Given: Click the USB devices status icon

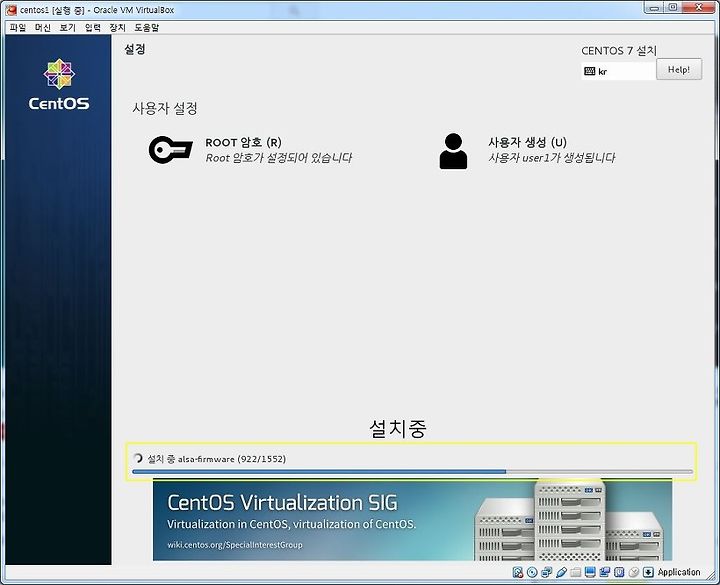Looking at the screenshot, I should point(561,572).
